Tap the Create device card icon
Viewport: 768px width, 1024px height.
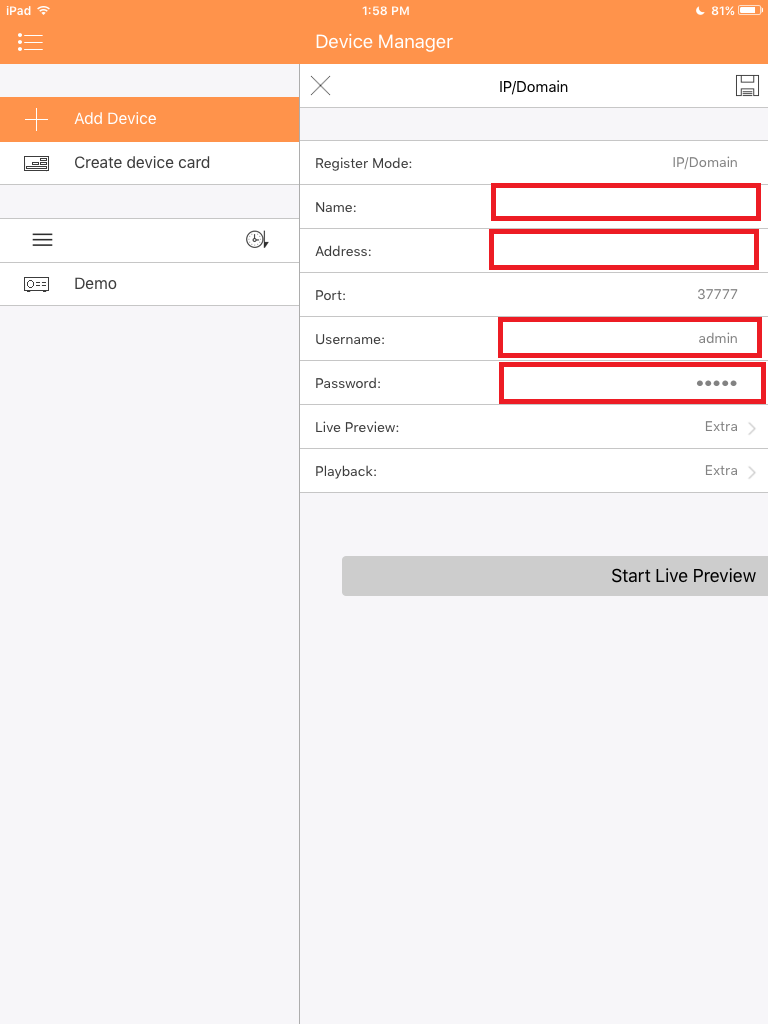pos(37,163)
